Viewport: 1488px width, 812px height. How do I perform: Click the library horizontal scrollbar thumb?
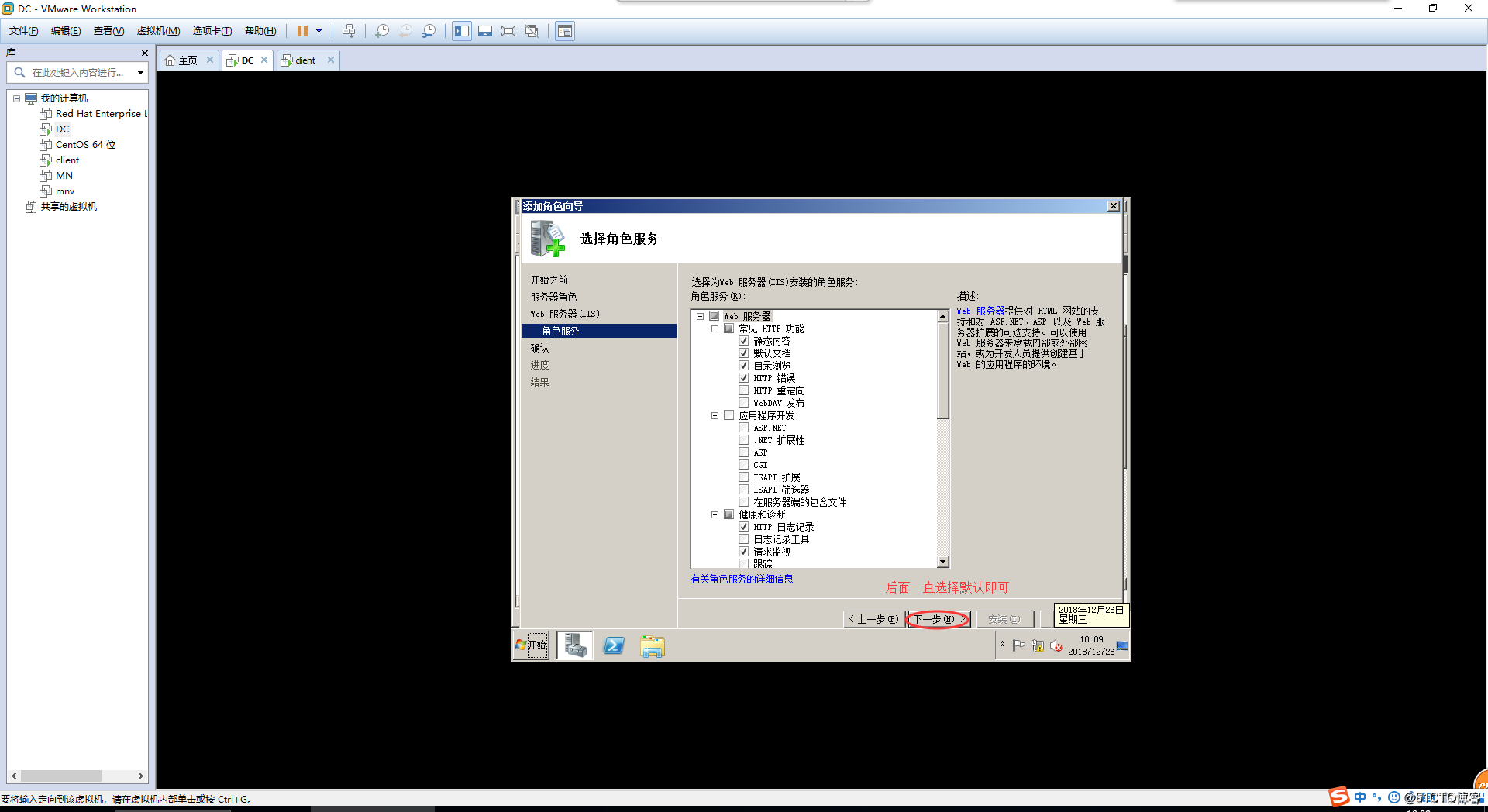click(x=61, y=776)
